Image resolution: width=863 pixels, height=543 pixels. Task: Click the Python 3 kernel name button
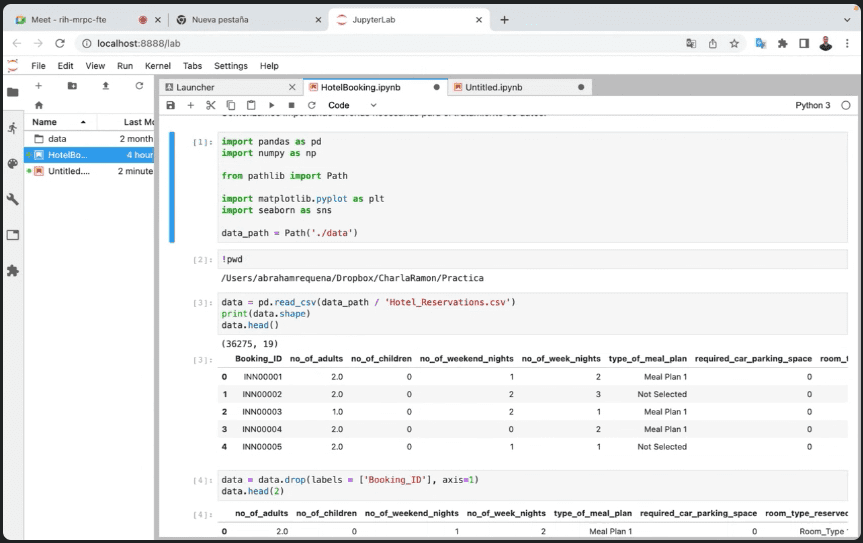pyautogui.click(x=812, y=105)
